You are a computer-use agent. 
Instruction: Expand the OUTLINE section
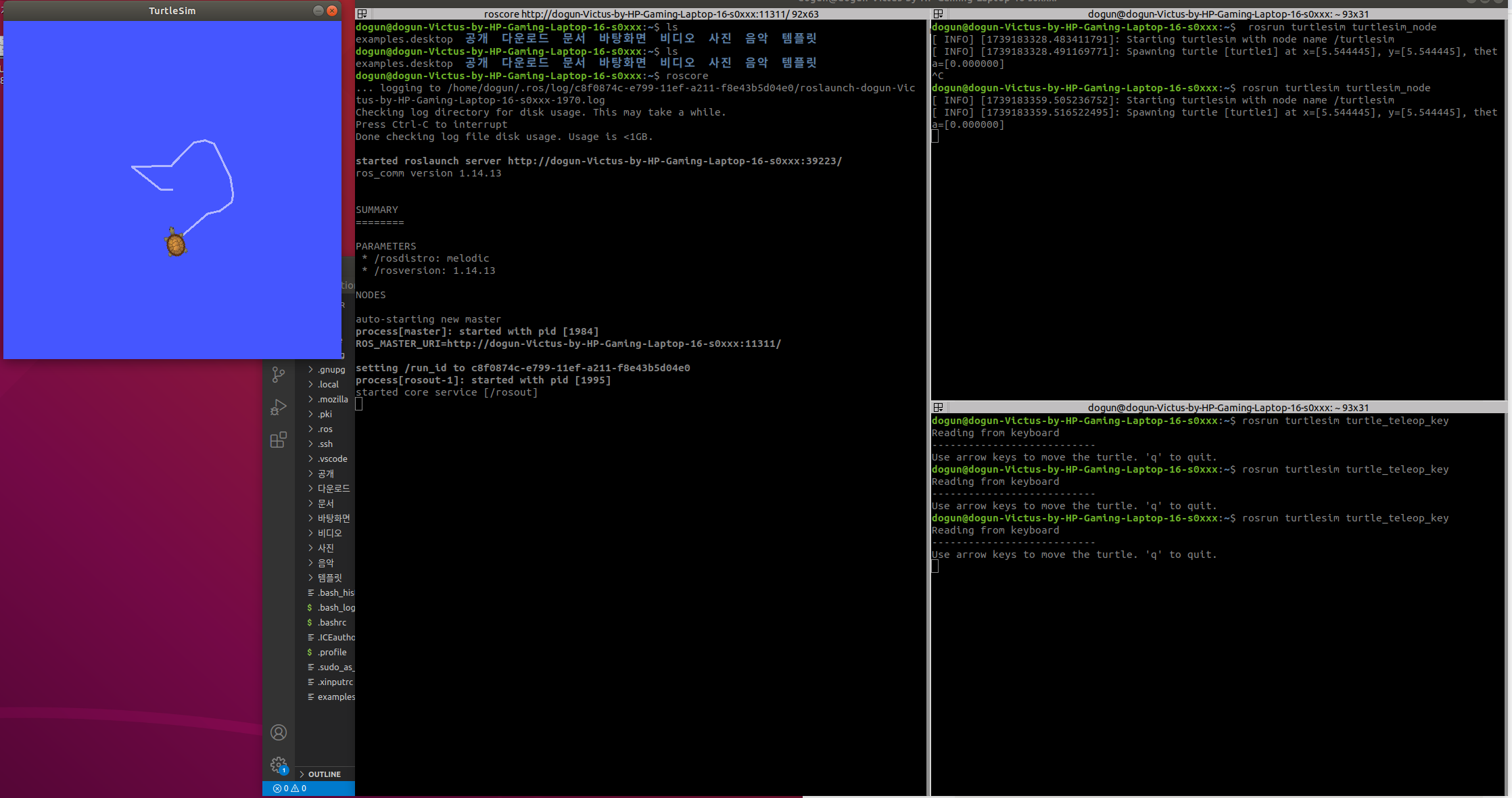[324, 774]
